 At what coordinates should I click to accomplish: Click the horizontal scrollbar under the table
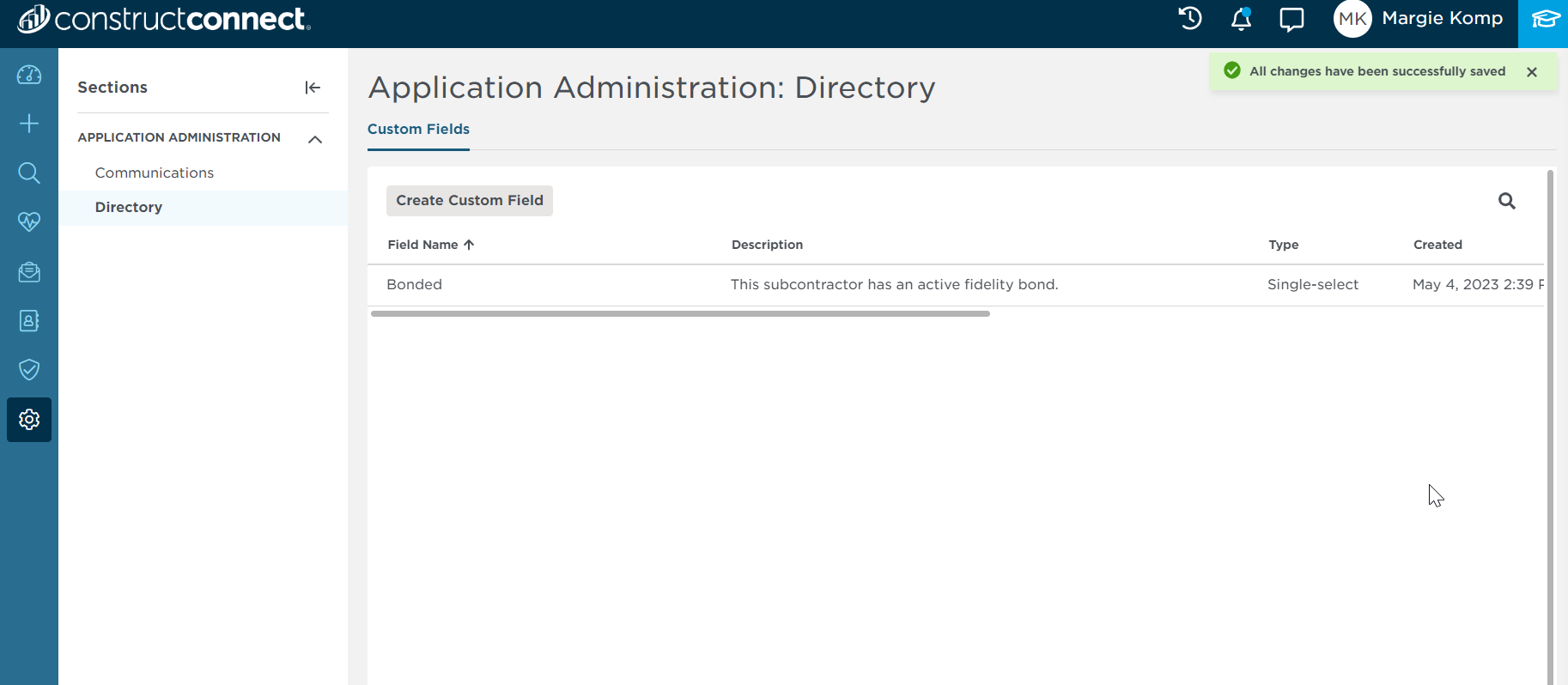click(x=680, y=314)
